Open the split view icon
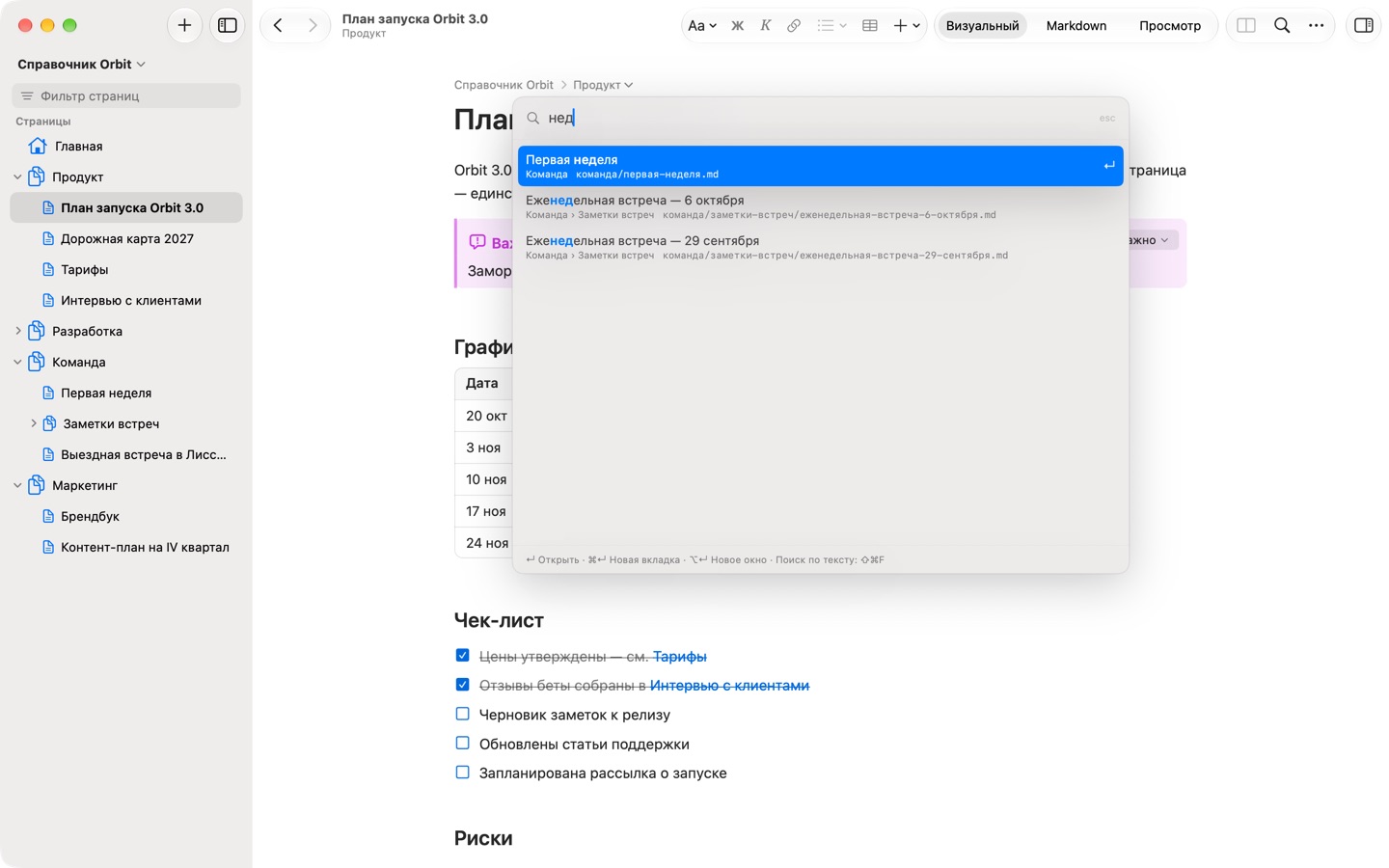Viewport: 1389px width, 868px height. (1246, 26)
